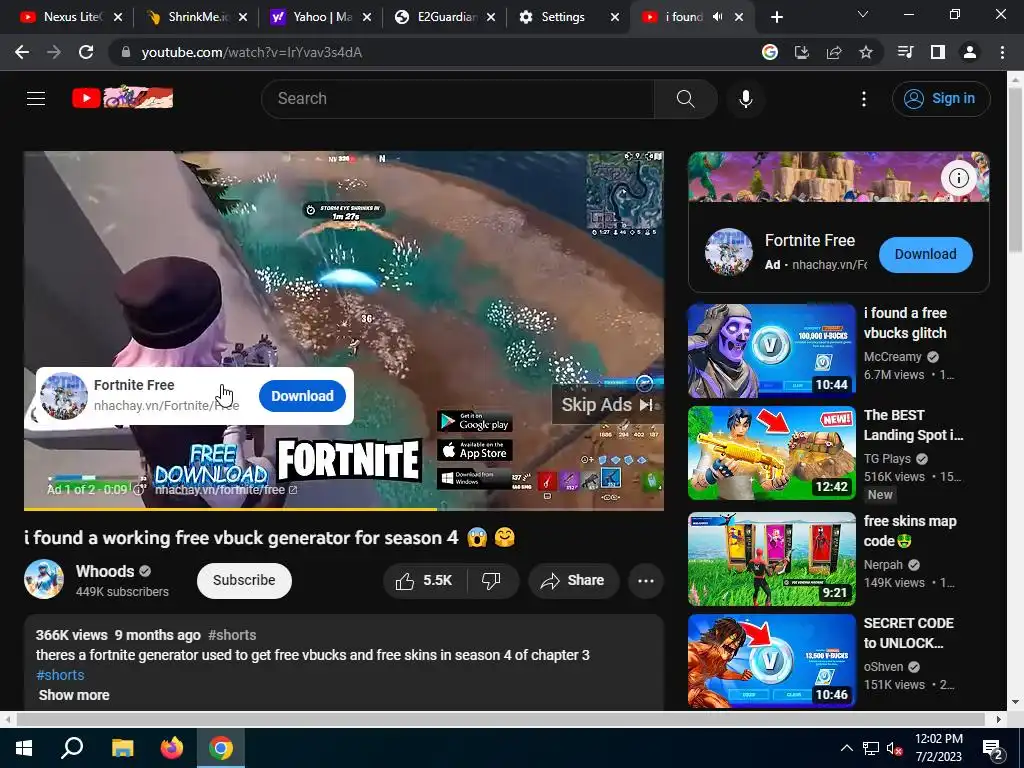Click the Sign in button
This screenshot has width=1024, height=768.
941,99
